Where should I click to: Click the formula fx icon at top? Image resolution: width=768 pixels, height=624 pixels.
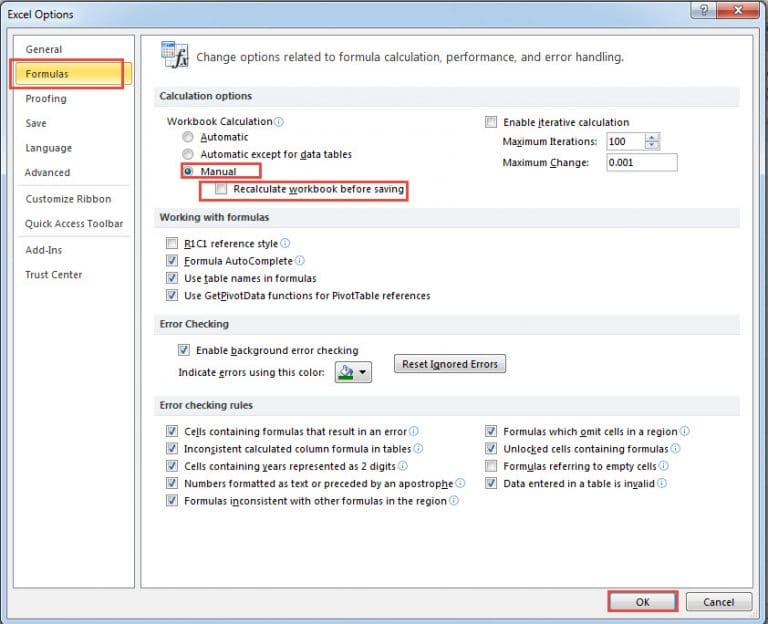174,55
